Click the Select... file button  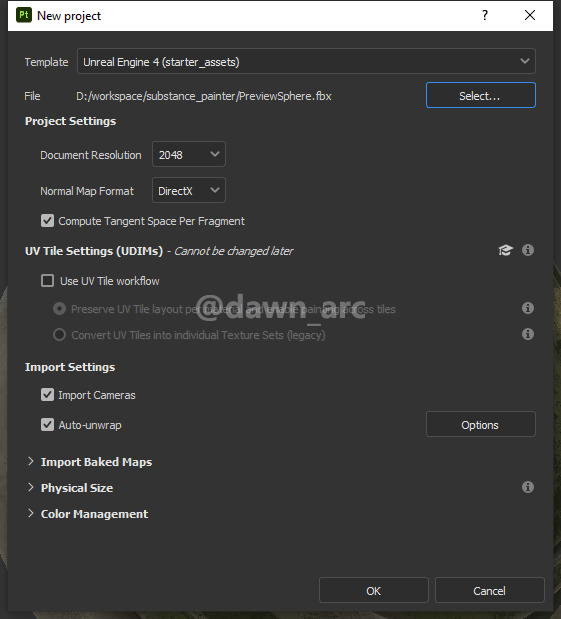pos(481,95)
